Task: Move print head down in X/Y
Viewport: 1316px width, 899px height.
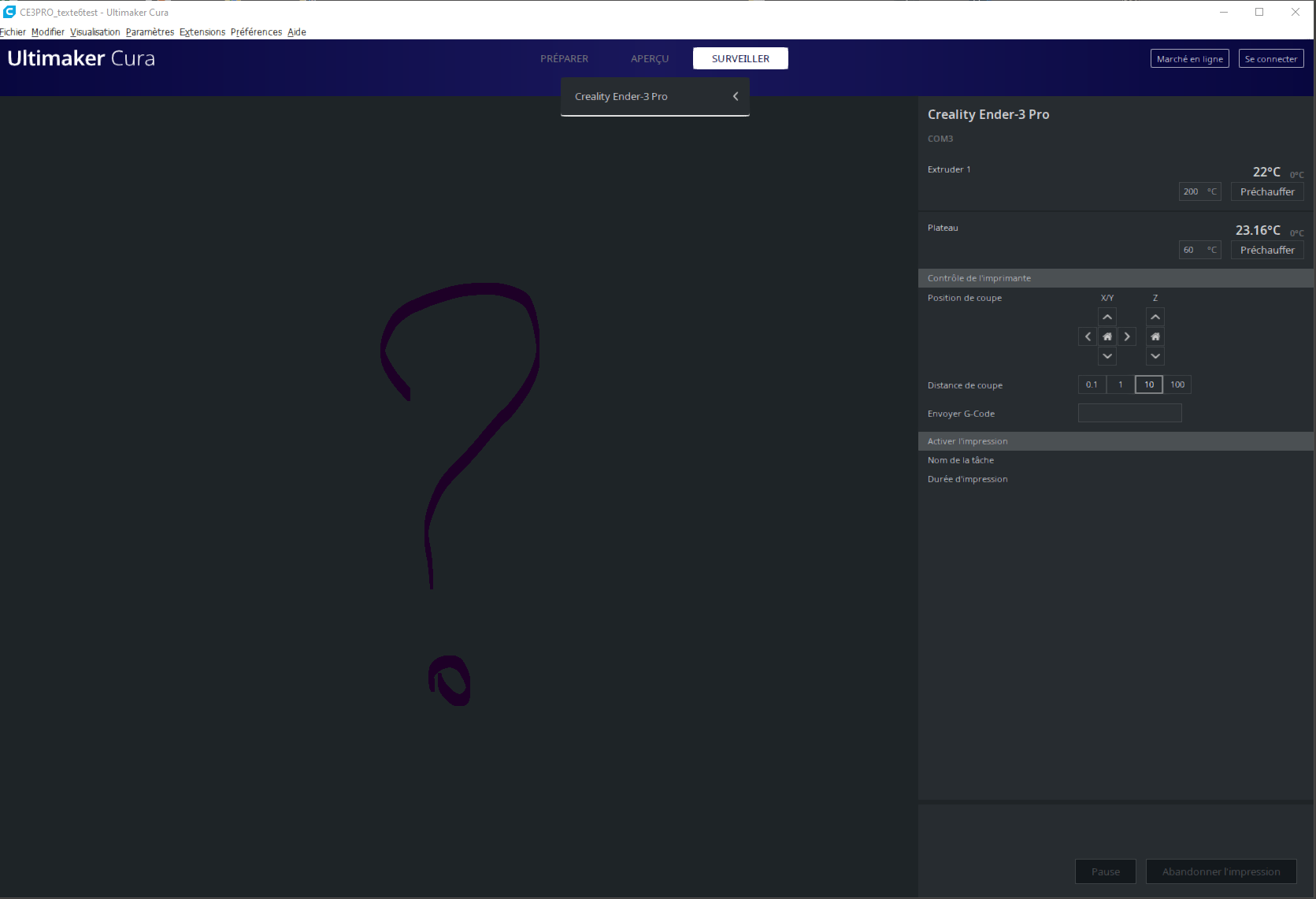Action: [1107, 356]
